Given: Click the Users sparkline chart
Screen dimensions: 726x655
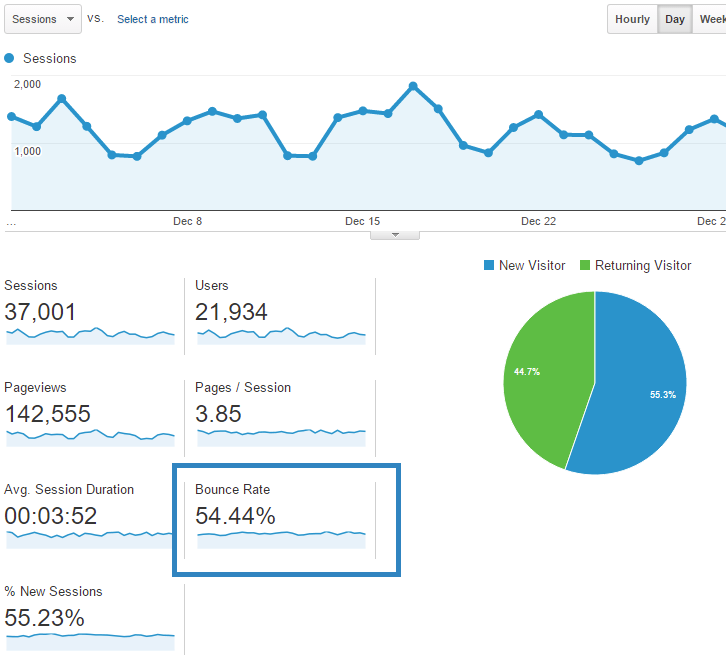Looking at the screenshot, I should pos(281,334).
